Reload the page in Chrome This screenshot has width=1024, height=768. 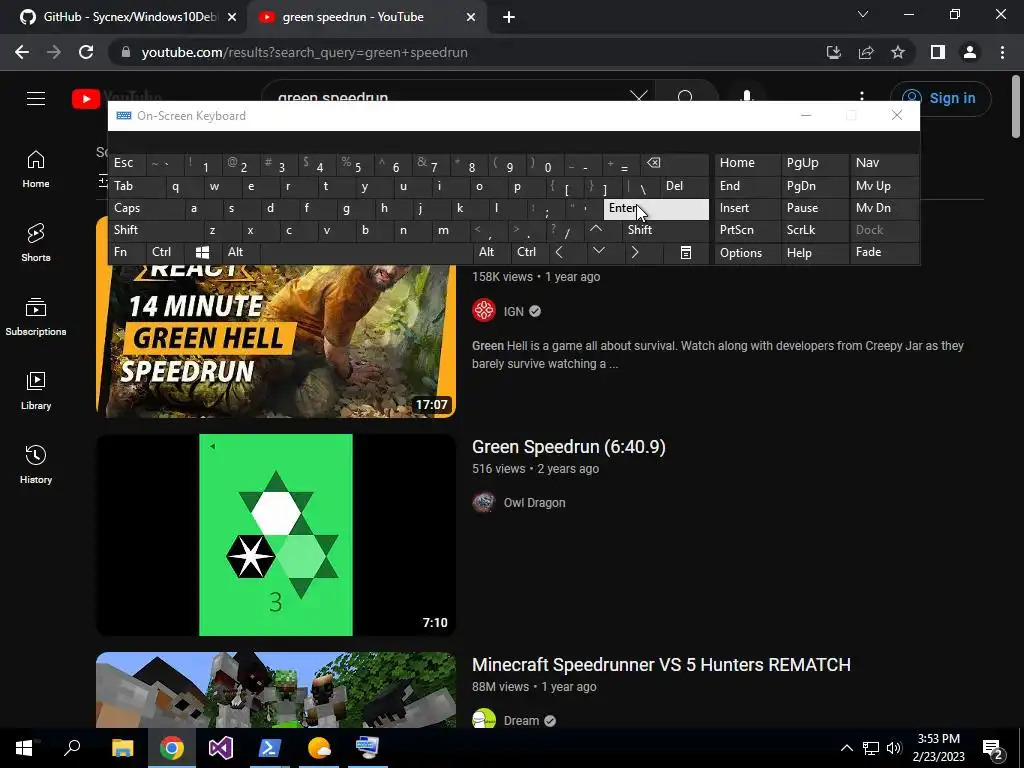[x=86, y=52]
